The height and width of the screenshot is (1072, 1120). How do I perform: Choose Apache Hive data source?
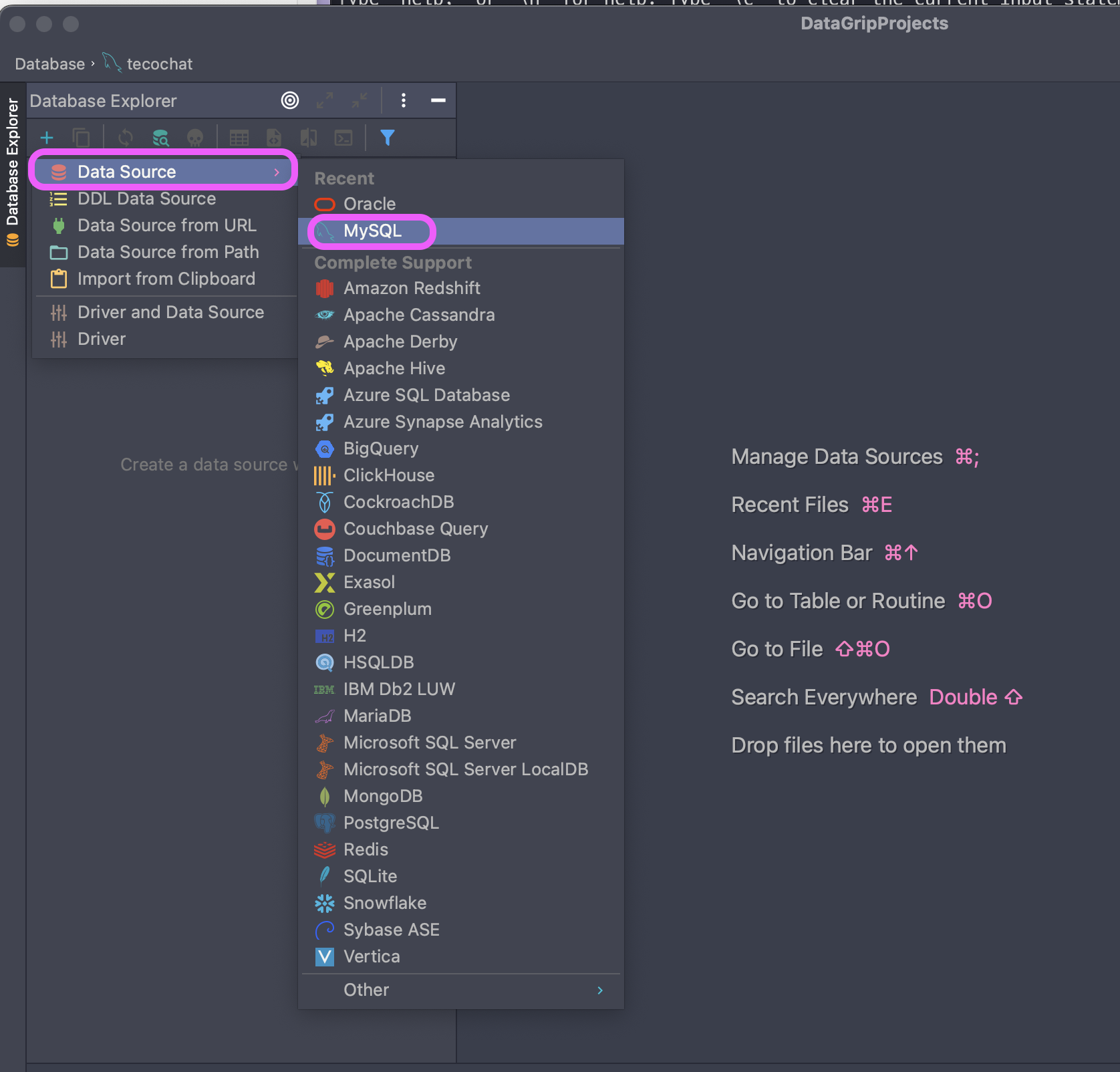(461, 368)
